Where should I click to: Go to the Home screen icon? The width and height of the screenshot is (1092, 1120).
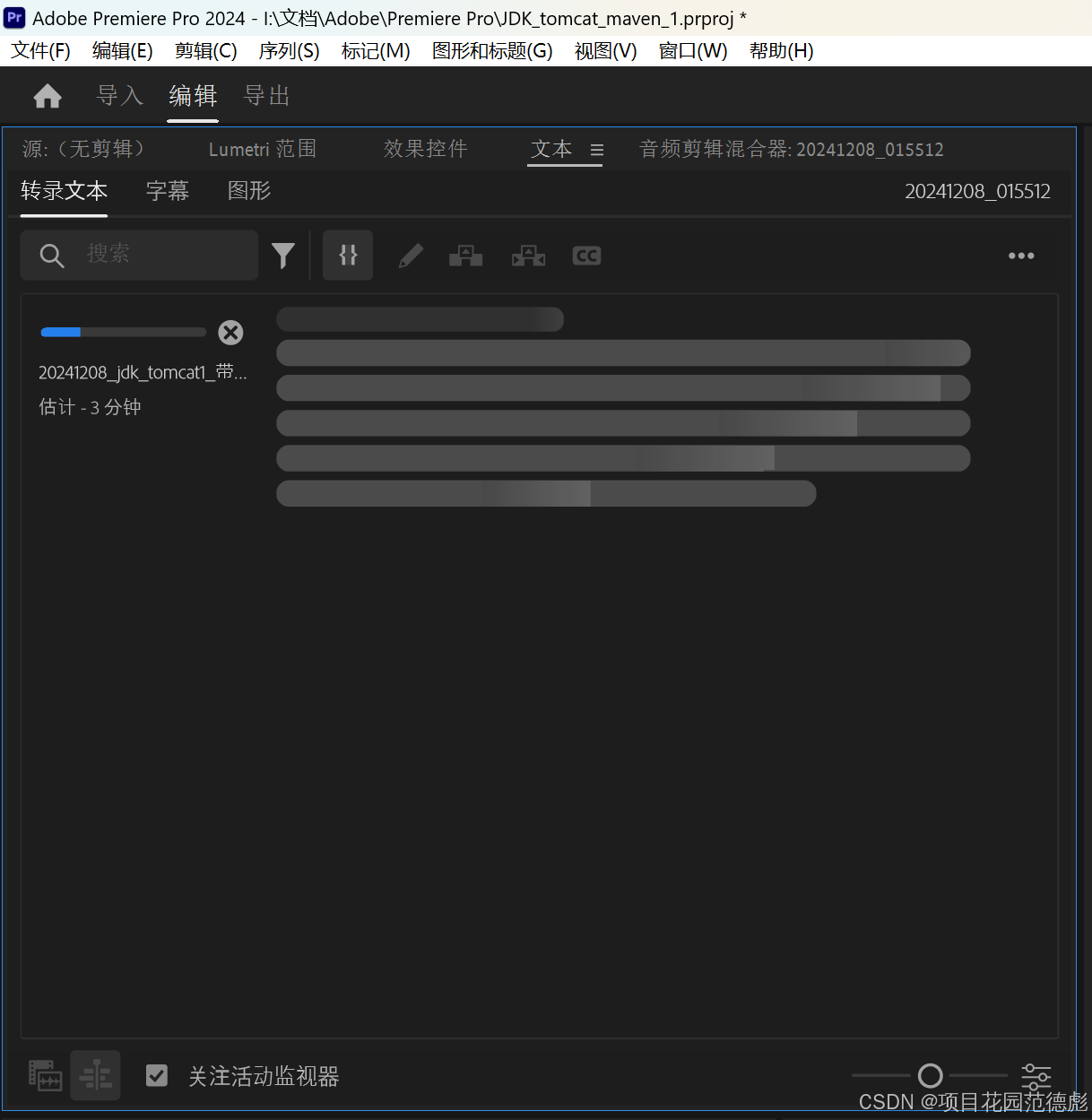(48, 96)
